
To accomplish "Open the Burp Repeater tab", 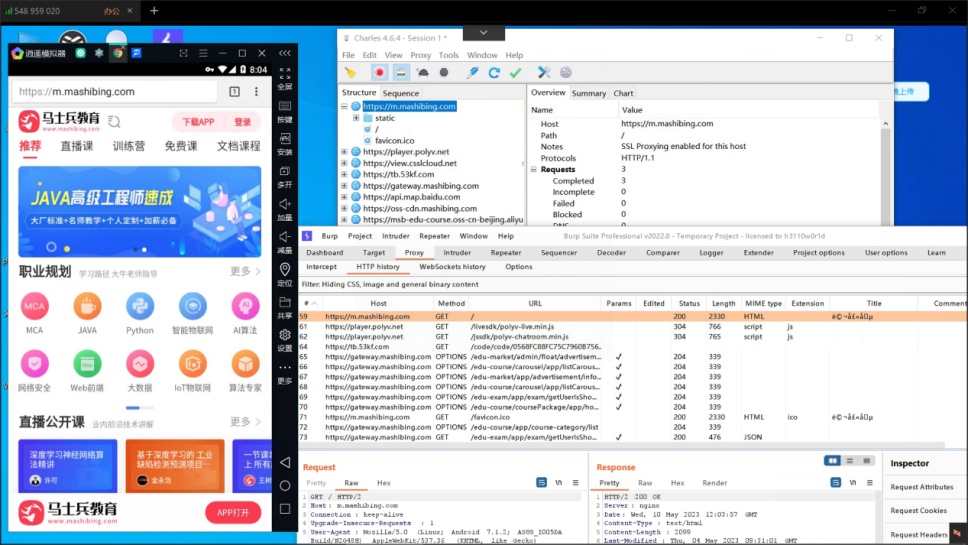I will pyautogui.click(x=506, y=252).
